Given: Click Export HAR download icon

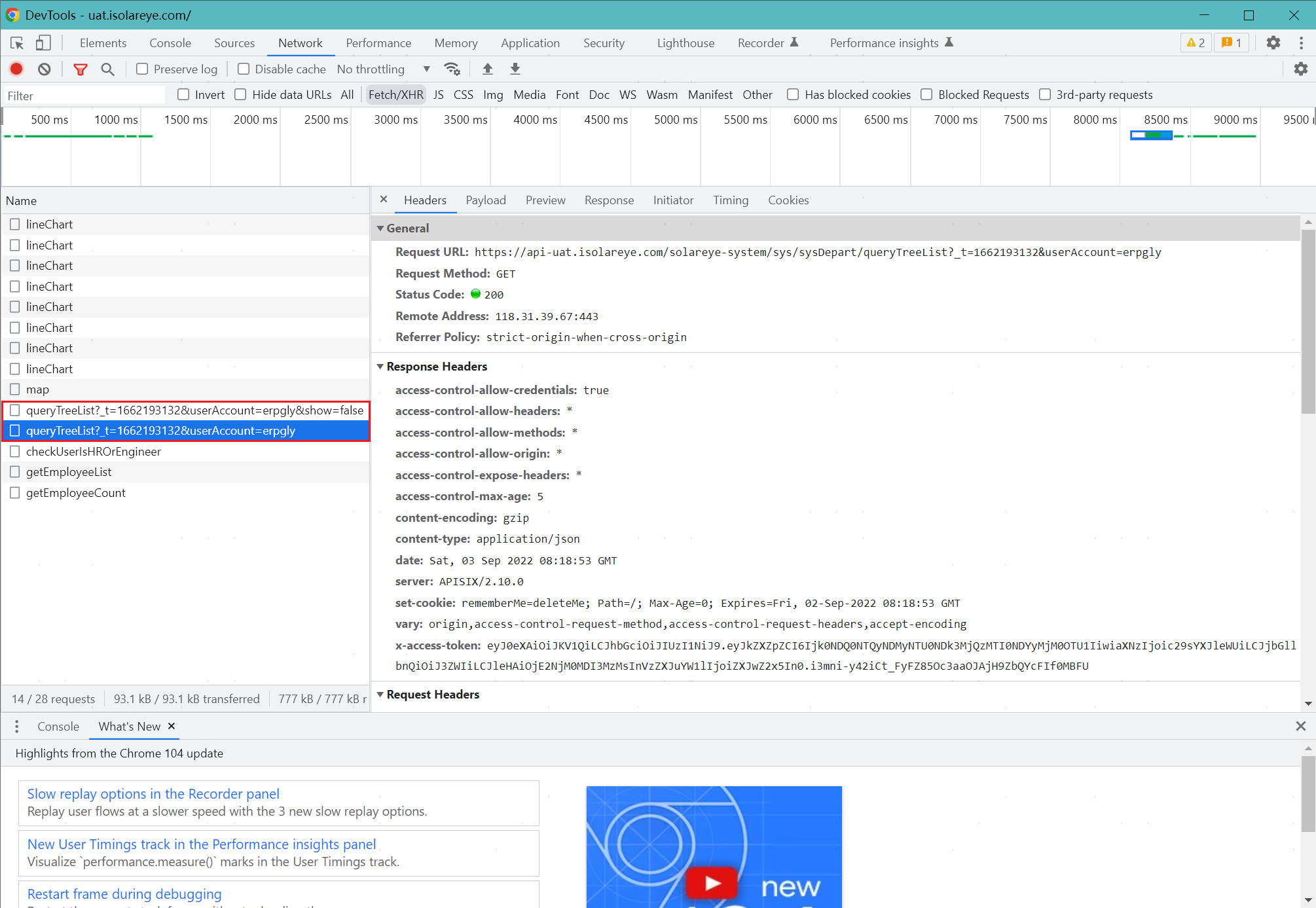Looking at the screenshot, I should tap(515, 69).
